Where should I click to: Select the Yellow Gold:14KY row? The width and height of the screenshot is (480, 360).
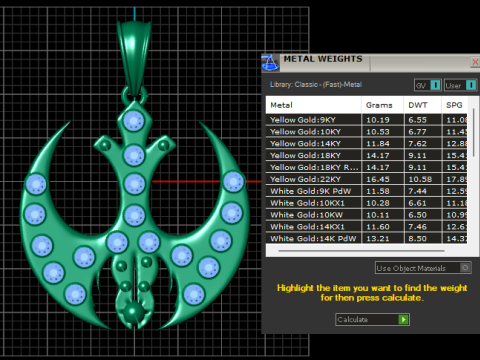click(366, 144)
